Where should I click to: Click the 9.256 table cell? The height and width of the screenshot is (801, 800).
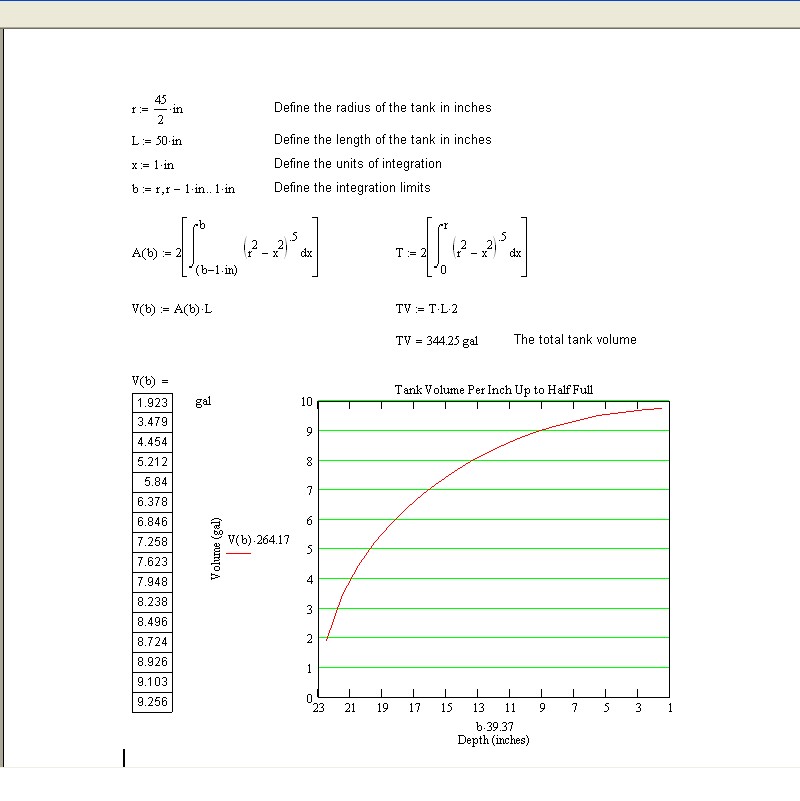pyautogui.click(x=152, y=702)
